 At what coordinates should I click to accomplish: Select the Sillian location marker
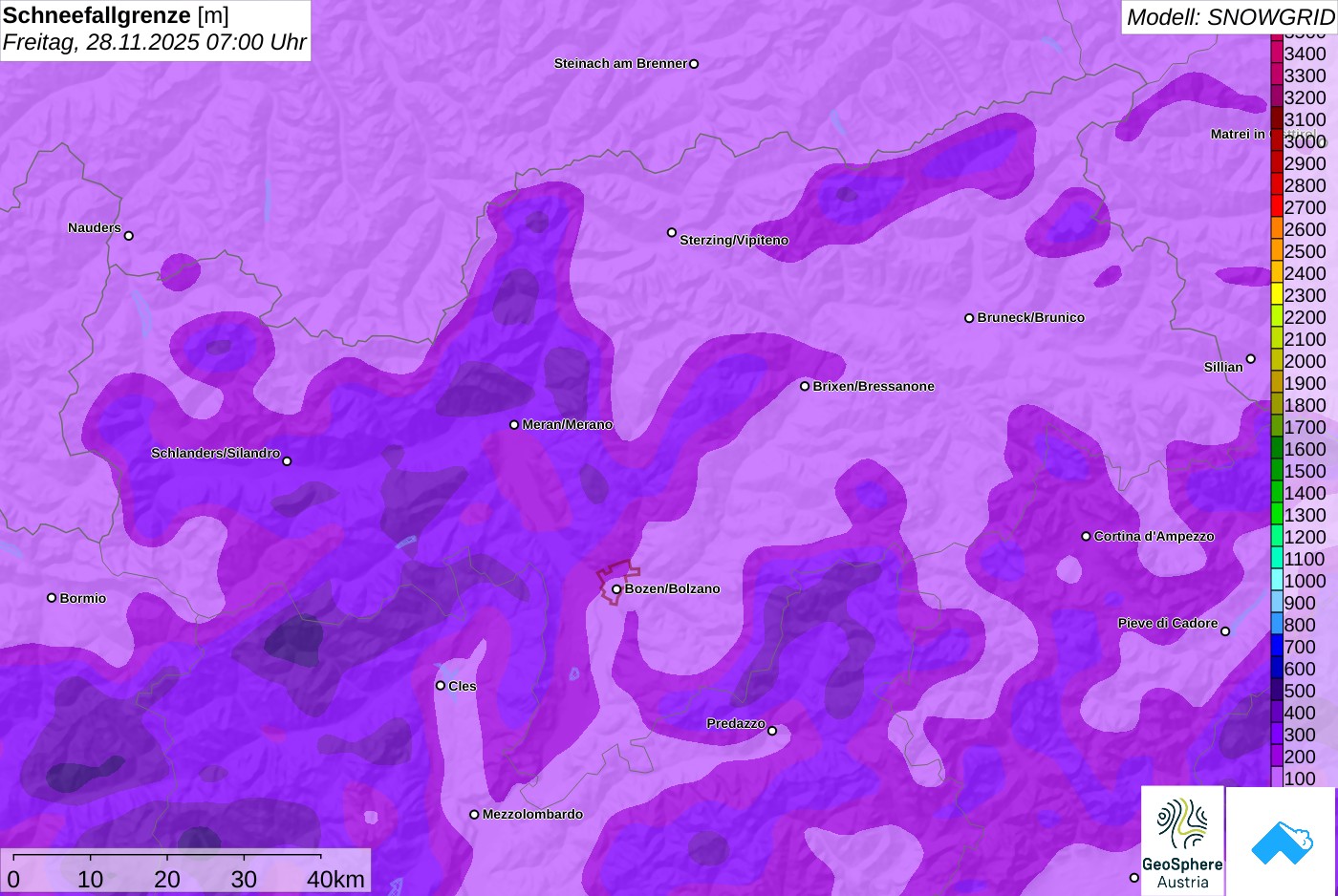[x=1250, y=359]
